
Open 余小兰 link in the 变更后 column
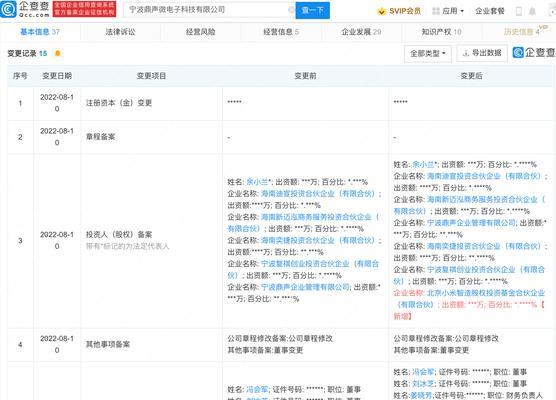pyautogui.click(x=423, y=165)
